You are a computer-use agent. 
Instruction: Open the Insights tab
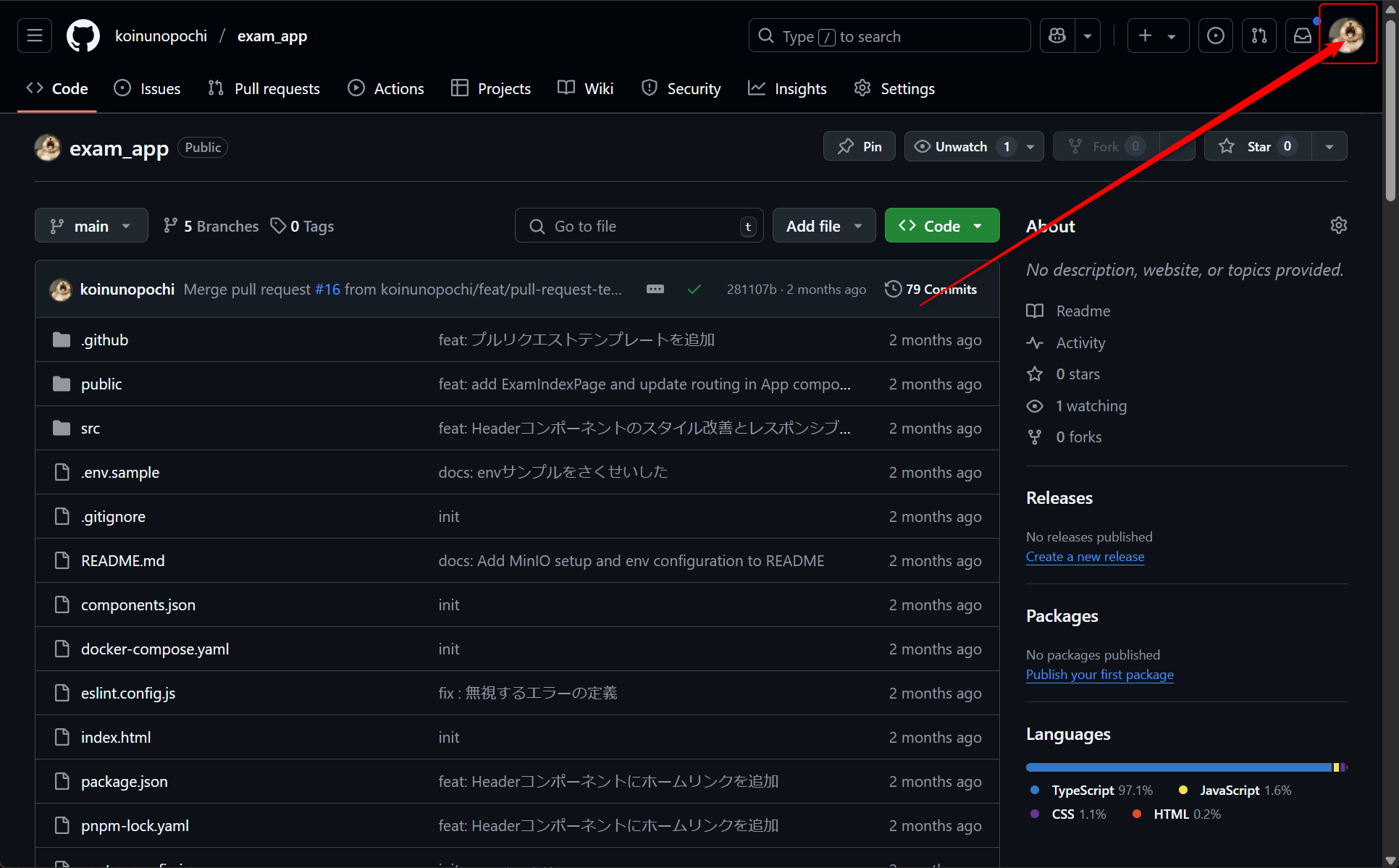coord(787,88)
